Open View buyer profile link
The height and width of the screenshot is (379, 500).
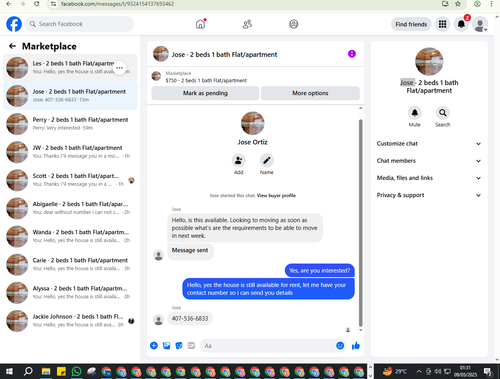(x=276, y=196)
